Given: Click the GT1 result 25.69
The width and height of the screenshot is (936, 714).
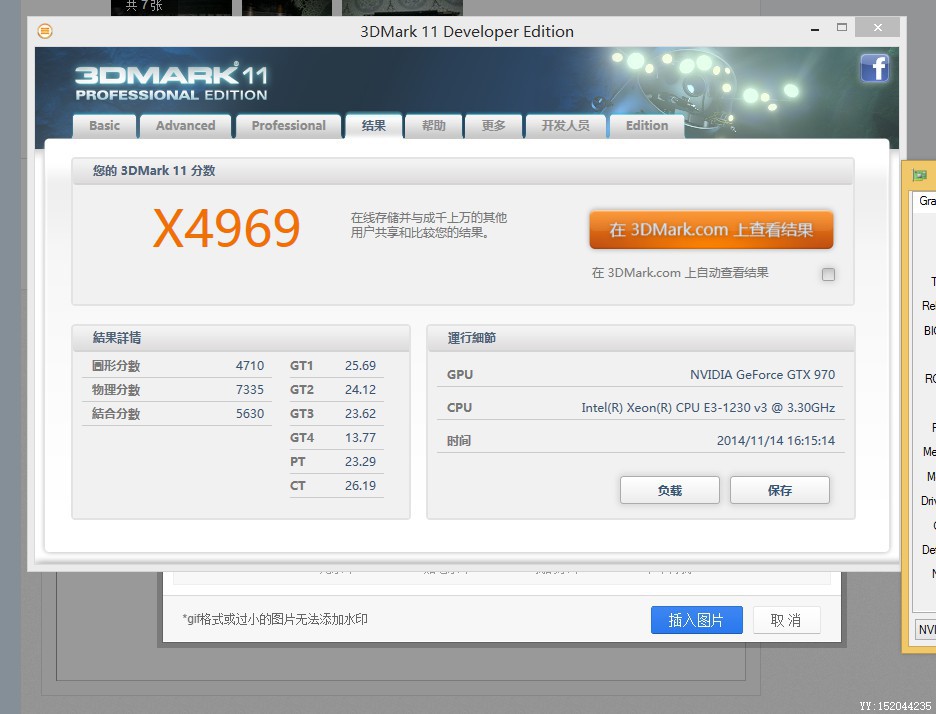Looking at the screenshot, I should [x=361, y=365].
